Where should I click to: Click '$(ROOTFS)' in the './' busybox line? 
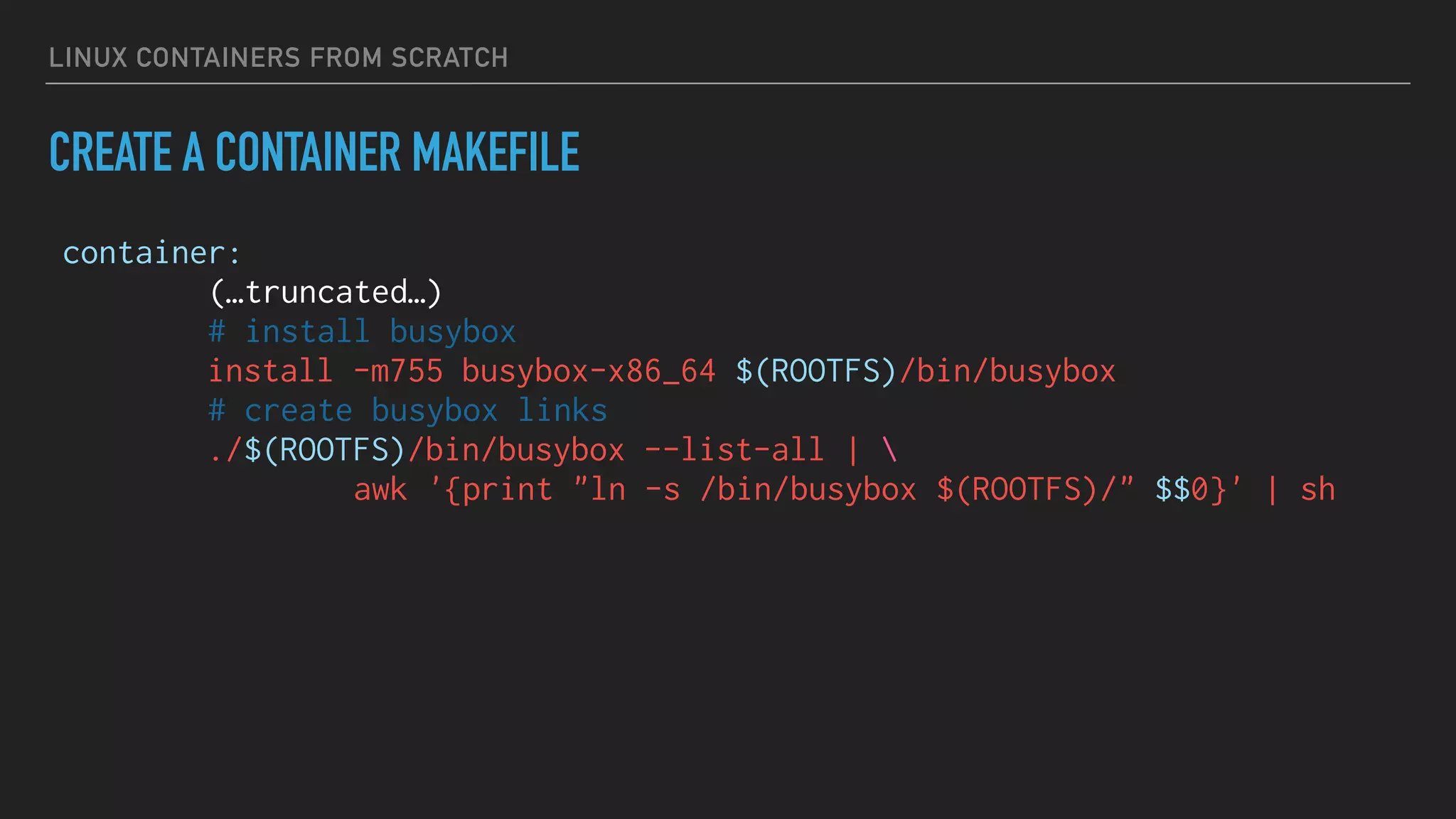tap(324, 450)
